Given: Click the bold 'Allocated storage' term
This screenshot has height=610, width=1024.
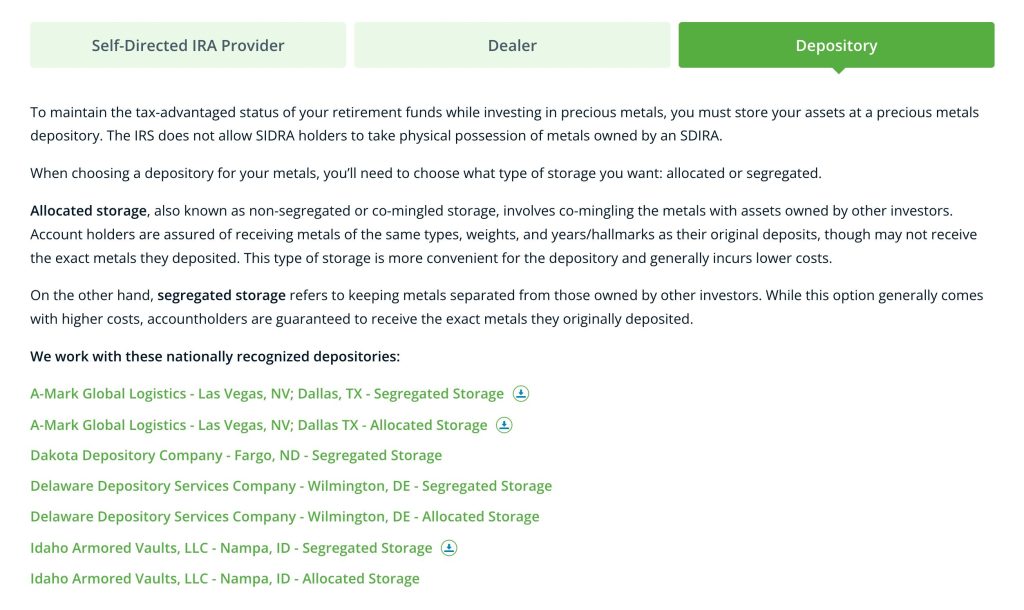Looking at the screenshot, I should [x=88, y=211].
